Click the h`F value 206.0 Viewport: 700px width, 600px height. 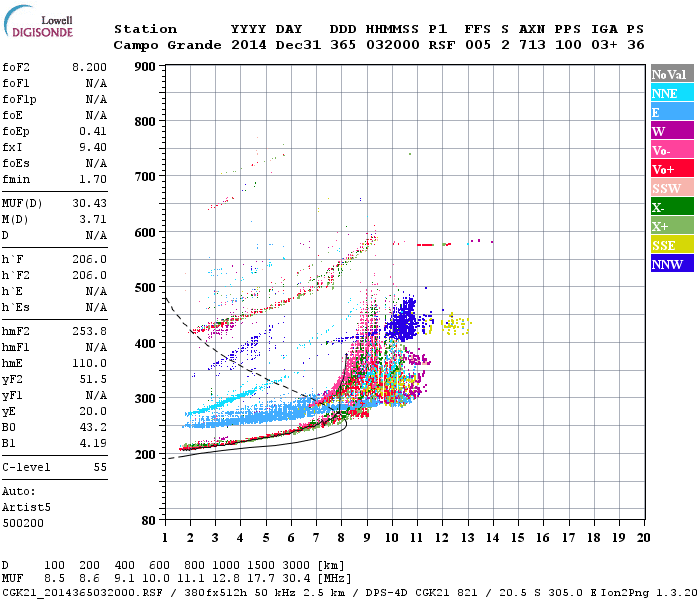[89, 259]
